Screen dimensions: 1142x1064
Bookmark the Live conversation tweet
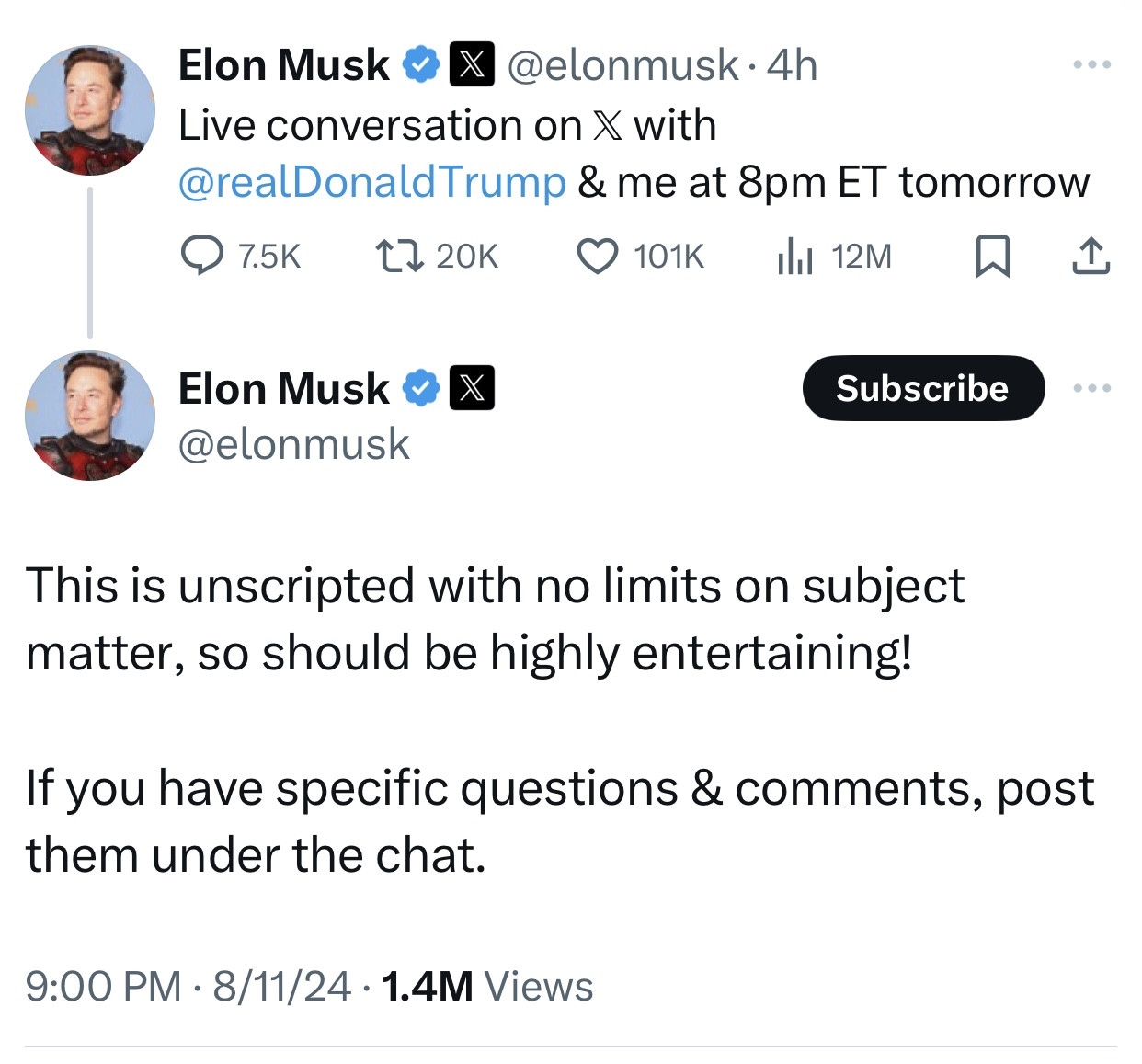(x=992, y=256)
